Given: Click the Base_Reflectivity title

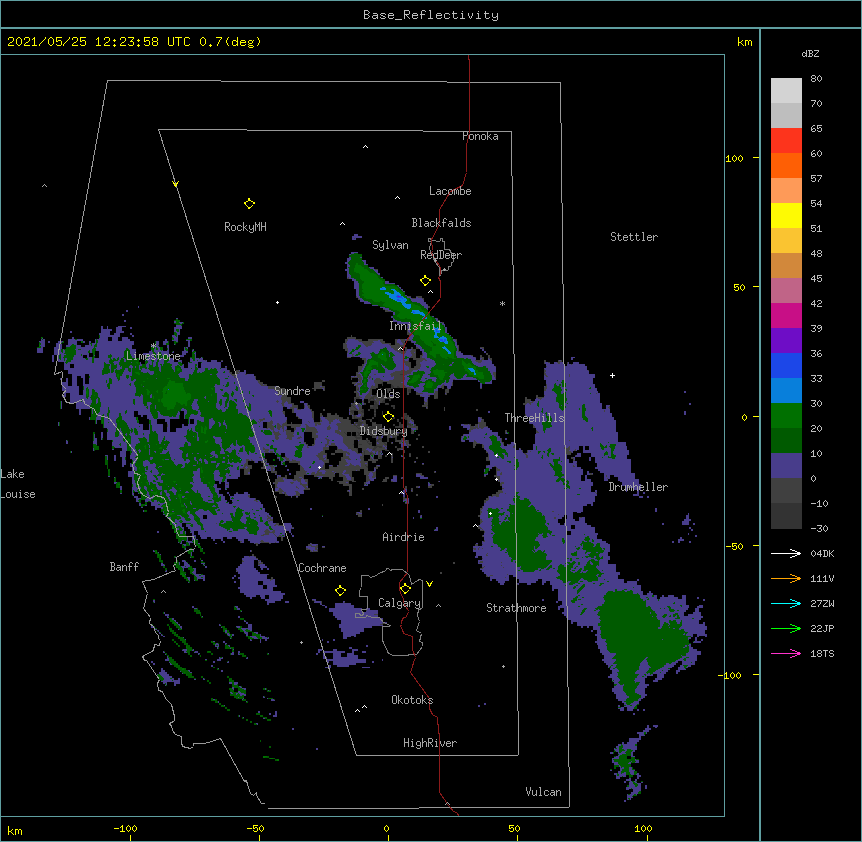Looking at the screenshot, I should (x=431, y=15).
